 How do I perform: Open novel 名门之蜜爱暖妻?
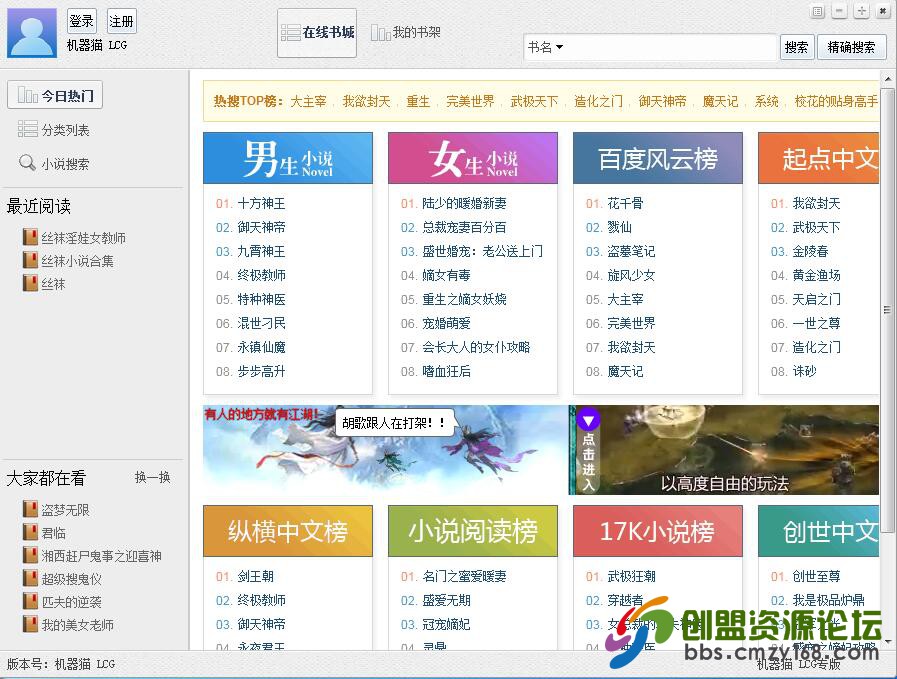pyautogui.click(x=464, y=576)
